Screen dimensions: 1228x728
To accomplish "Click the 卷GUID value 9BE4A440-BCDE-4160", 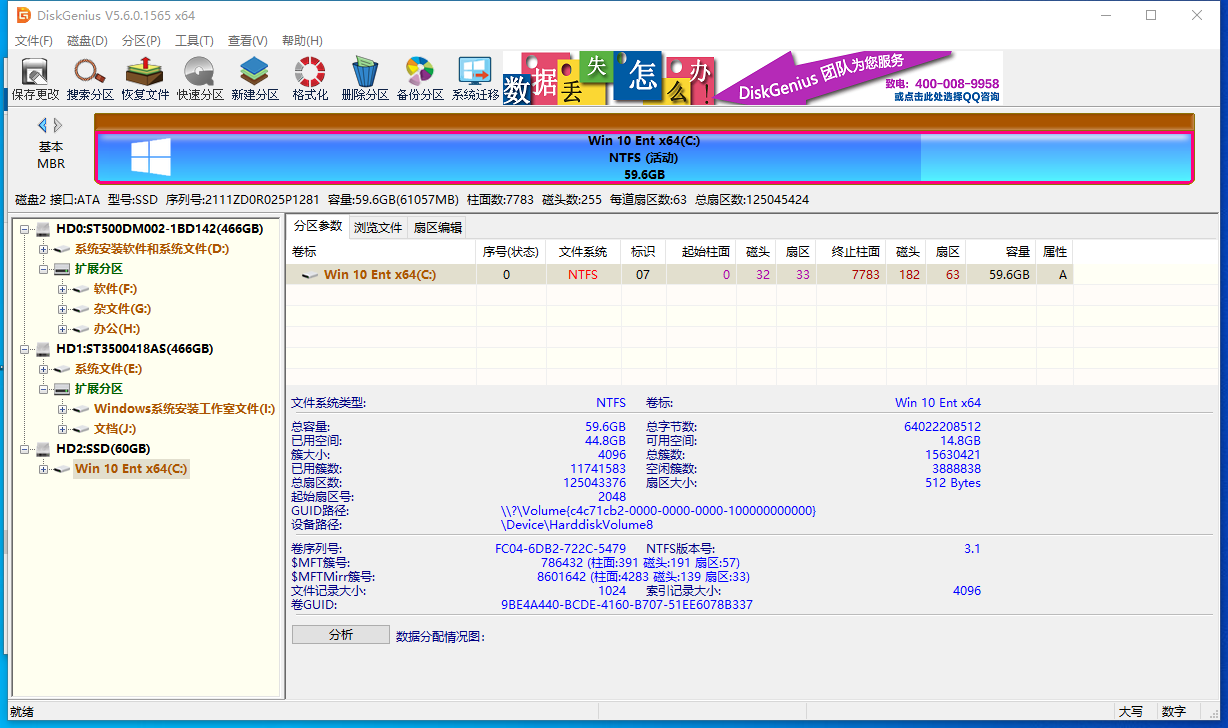I will coord(627,605).
